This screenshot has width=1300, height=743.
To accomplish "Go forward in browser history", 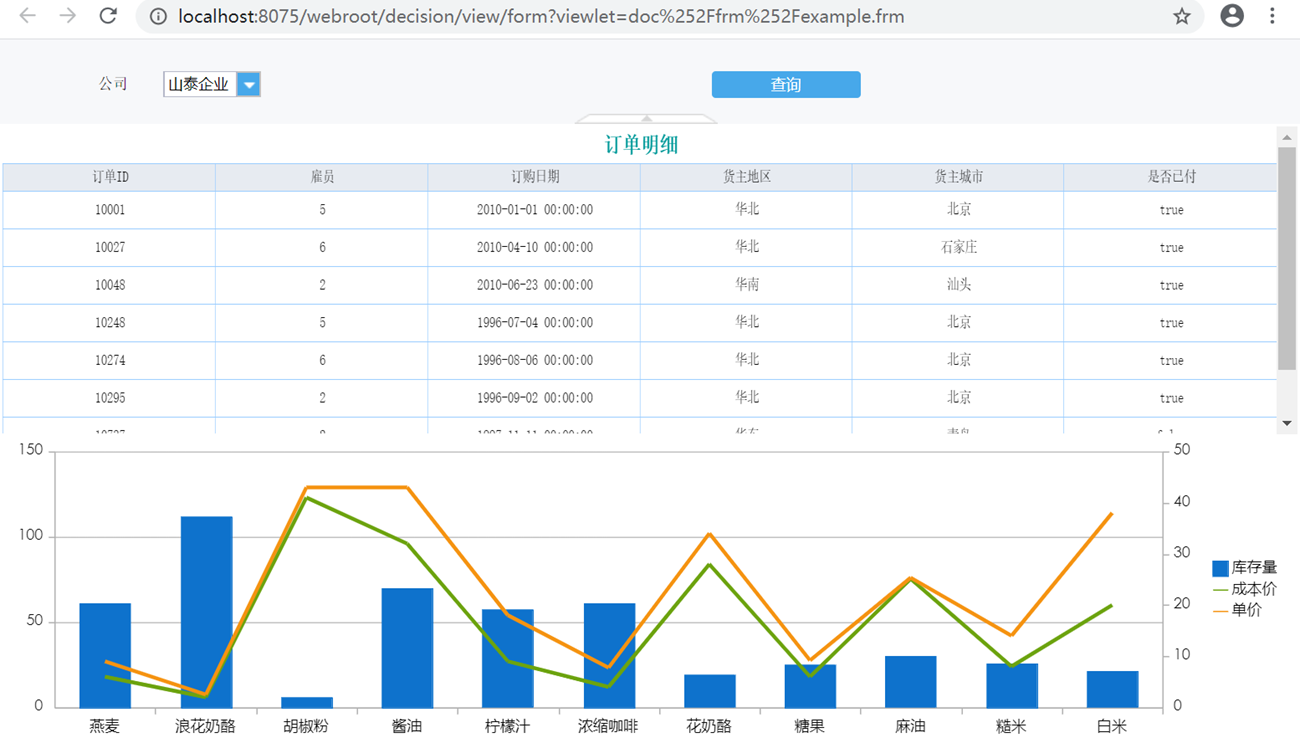I will pos(67,16).
